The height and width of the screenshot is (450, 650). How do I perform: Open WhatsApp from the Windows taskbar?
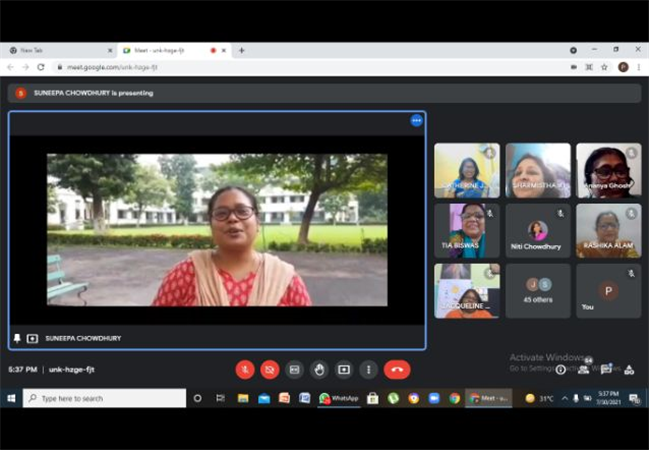339,398
